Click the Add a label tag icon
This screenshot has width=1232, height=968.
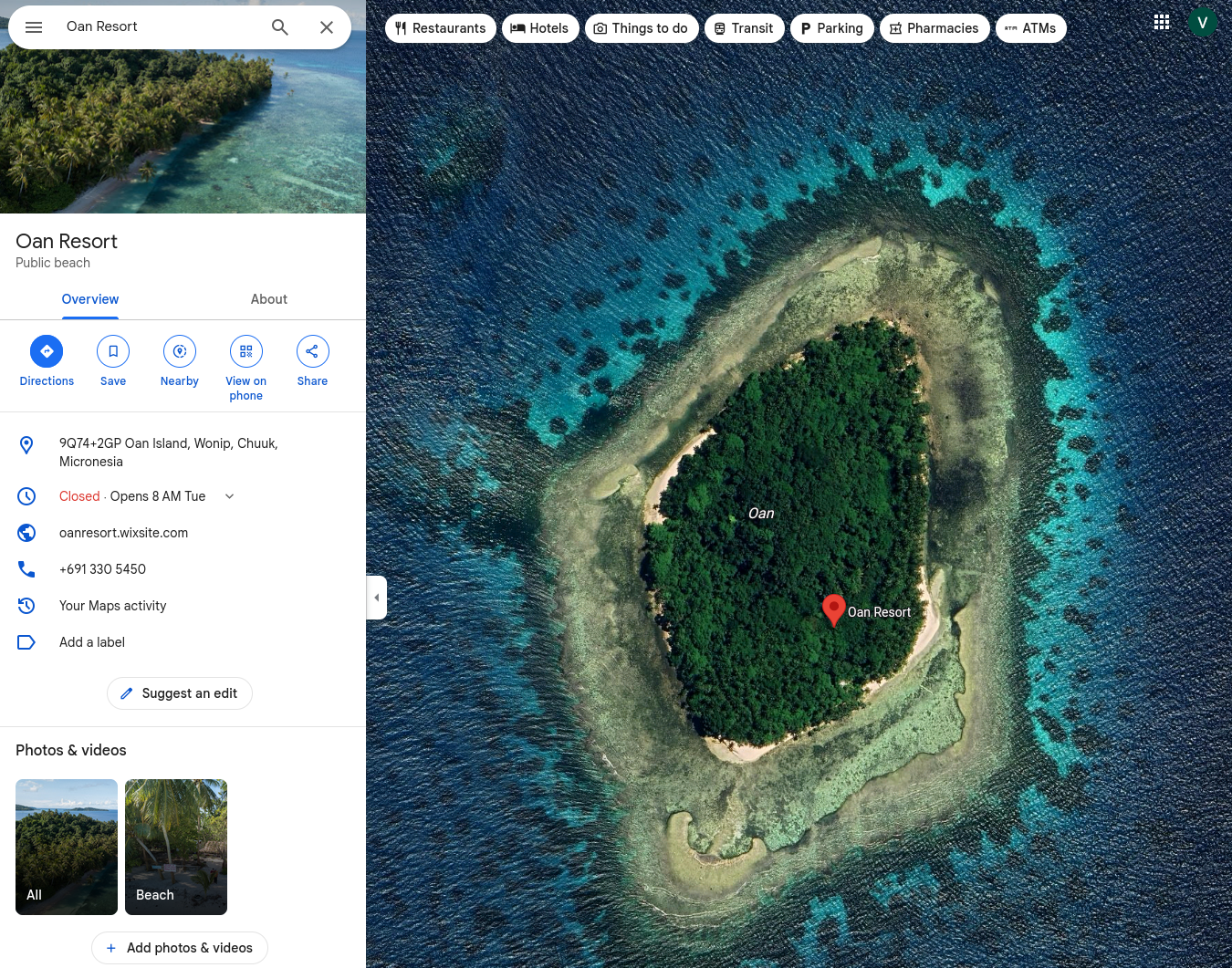[x=26, y=642]
